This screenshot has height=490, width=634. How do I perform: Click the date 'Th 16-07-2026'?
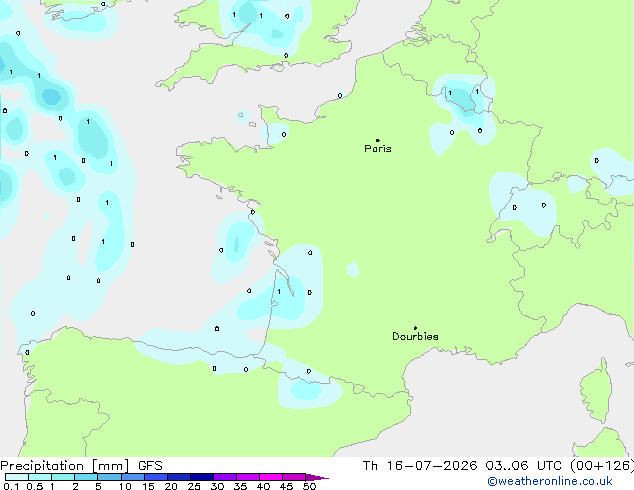coord(420,466)
